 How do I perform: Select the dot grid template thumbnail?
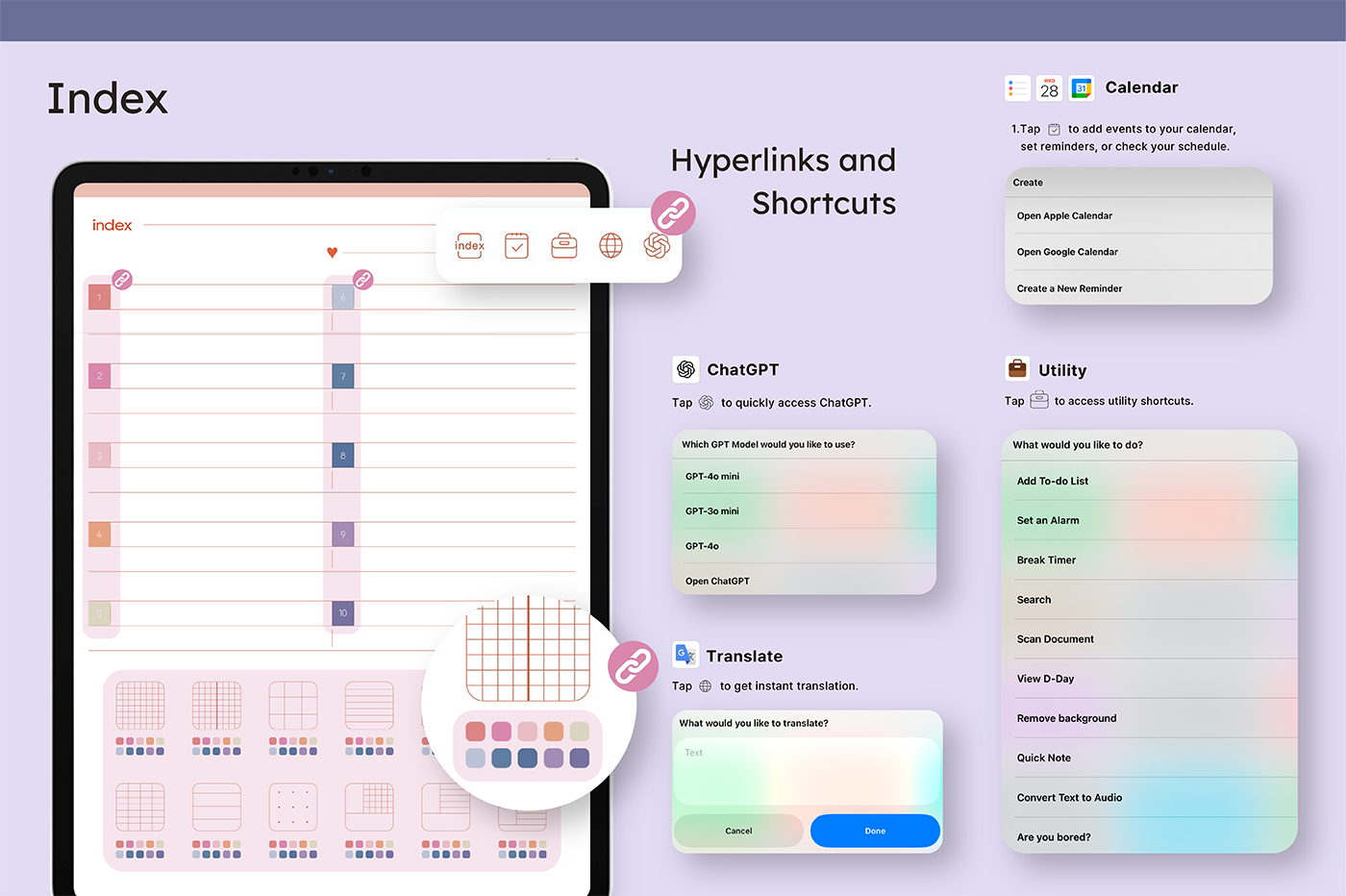(293, 807)
